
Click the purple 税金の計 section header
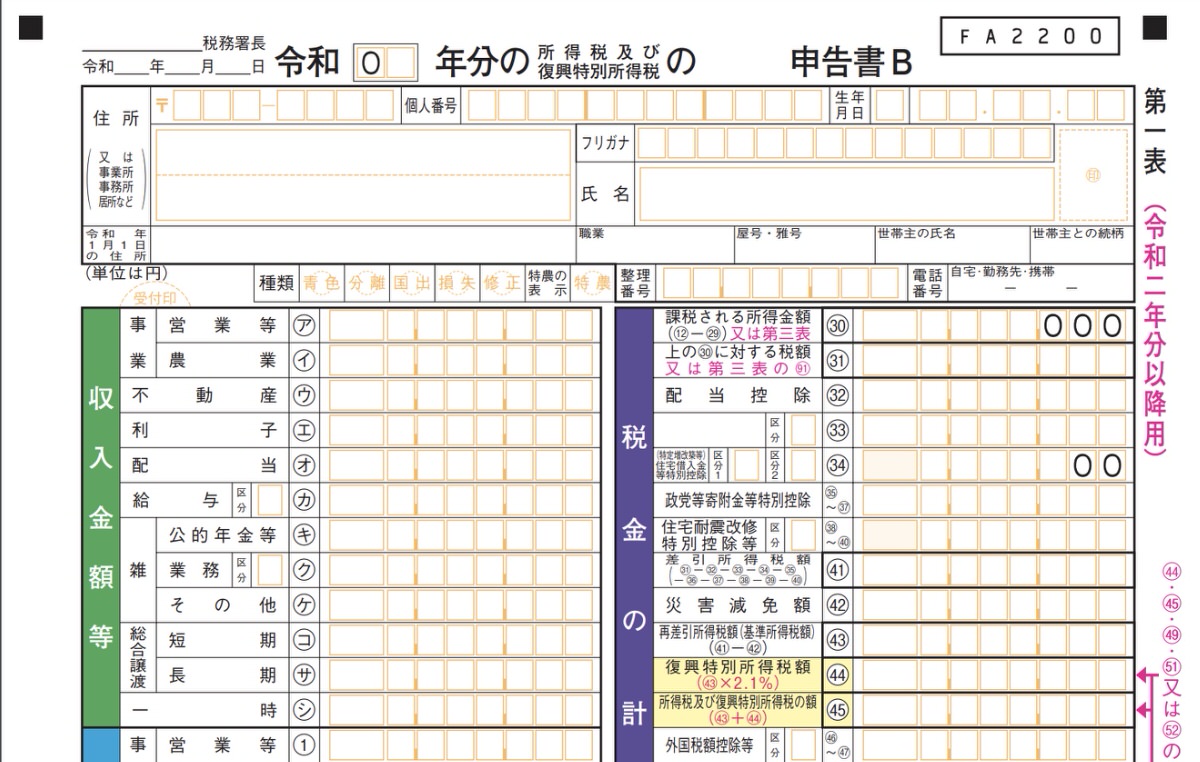coord(634,535)
